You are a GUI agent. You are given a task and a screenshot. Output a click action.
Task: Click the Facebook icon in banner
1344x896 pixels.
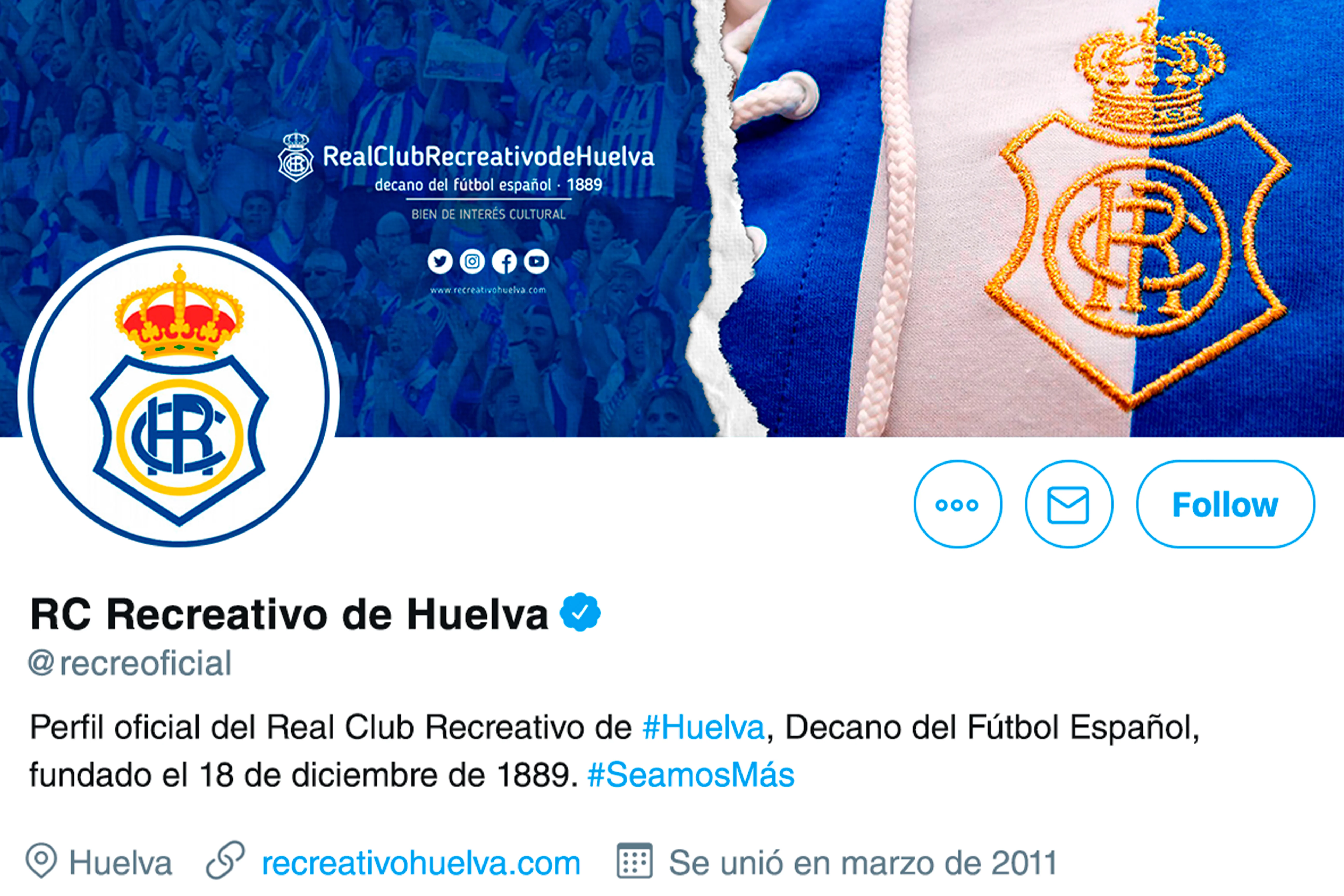(x=505, y=262)
